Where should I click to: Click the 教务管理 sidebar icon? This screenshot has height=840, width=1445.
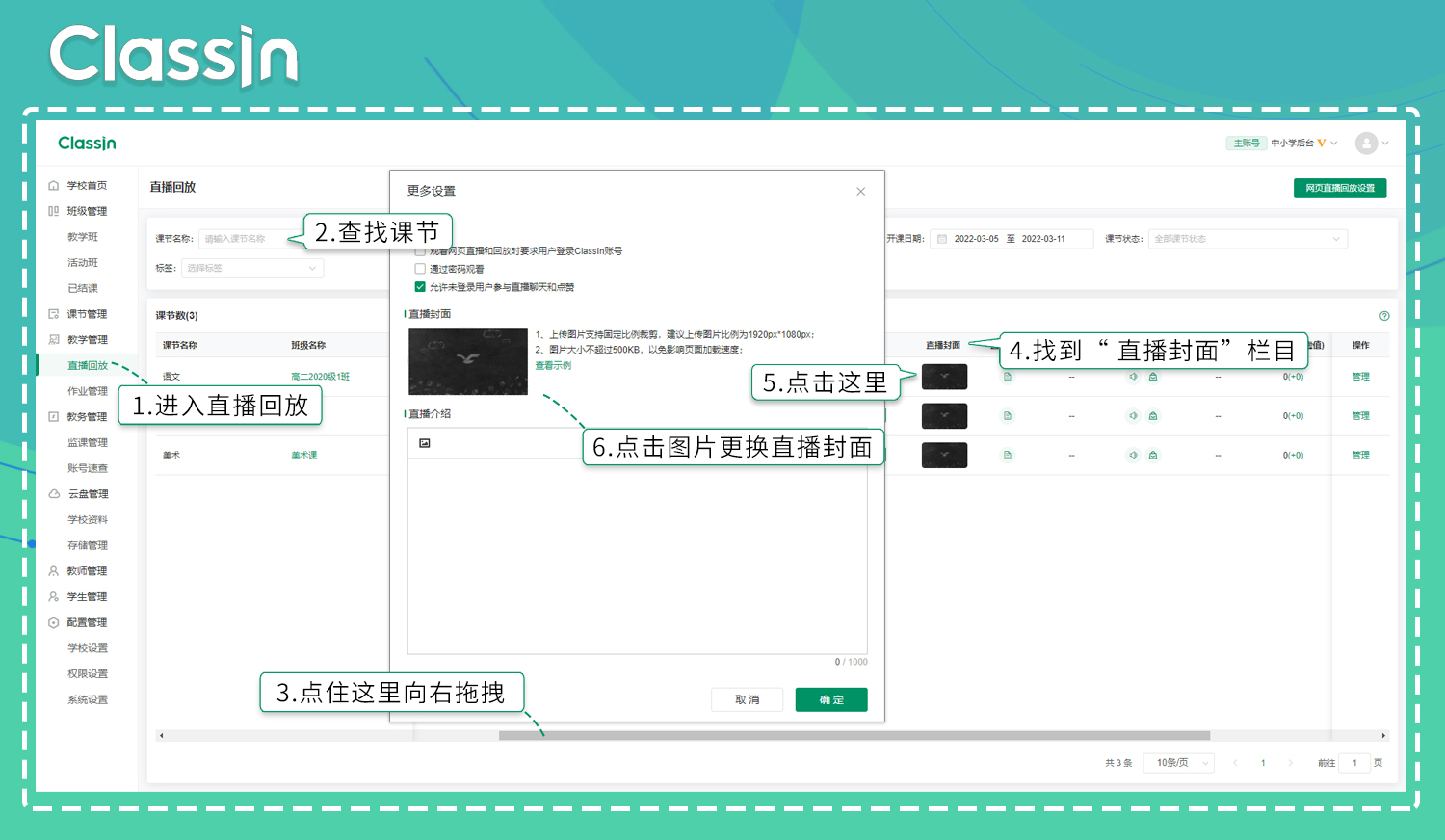coord(54,417)
